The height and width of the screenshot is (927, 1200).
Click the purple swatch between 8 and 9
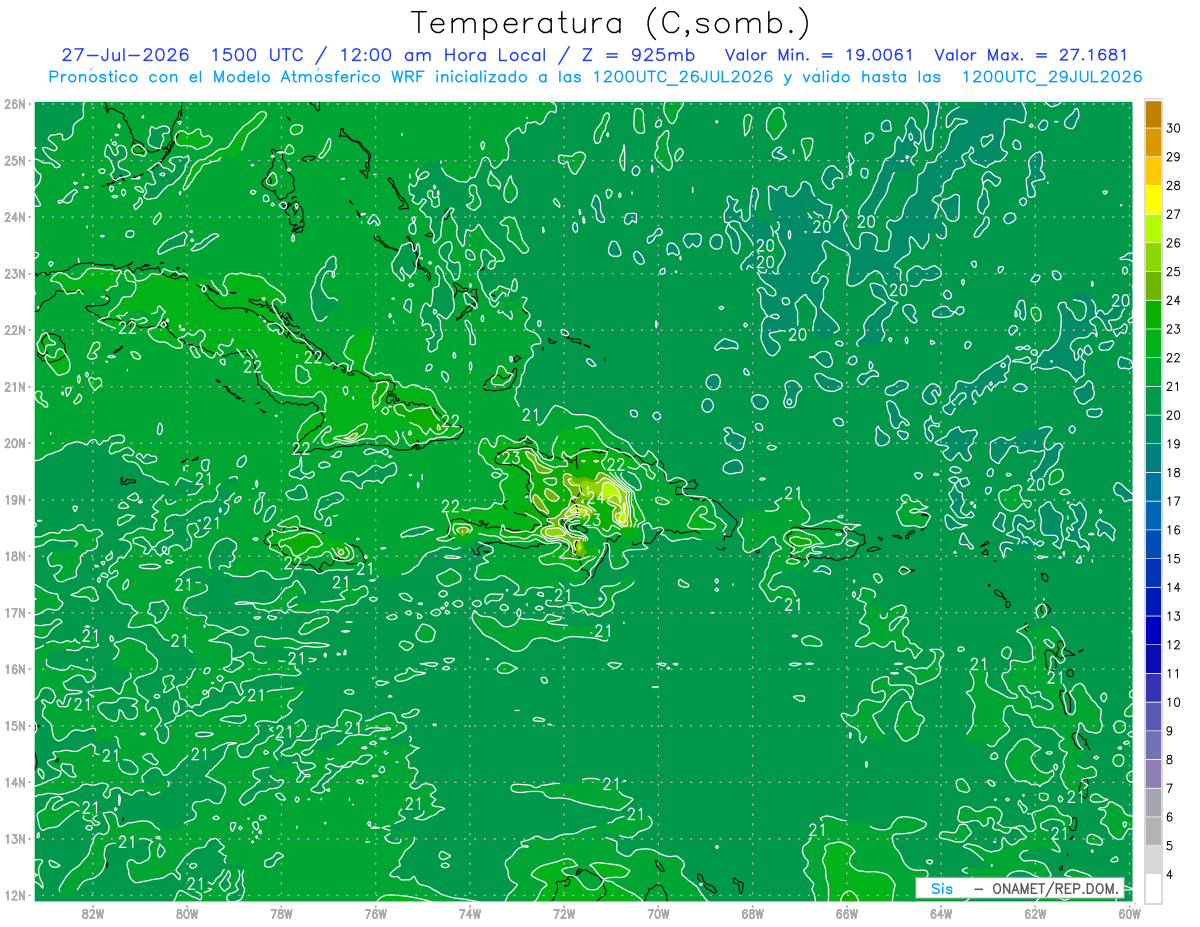pyautogui.click(x=1153, y=747)
